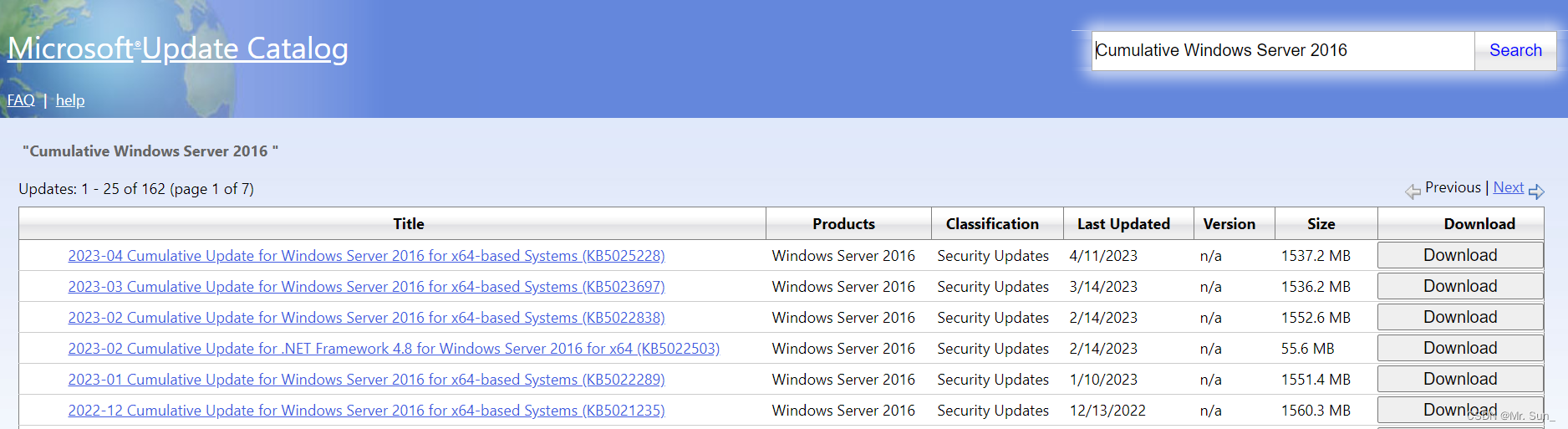1568x429 pixels.
Task: Go to the Next results page
Action: [x=1508, y=187]
